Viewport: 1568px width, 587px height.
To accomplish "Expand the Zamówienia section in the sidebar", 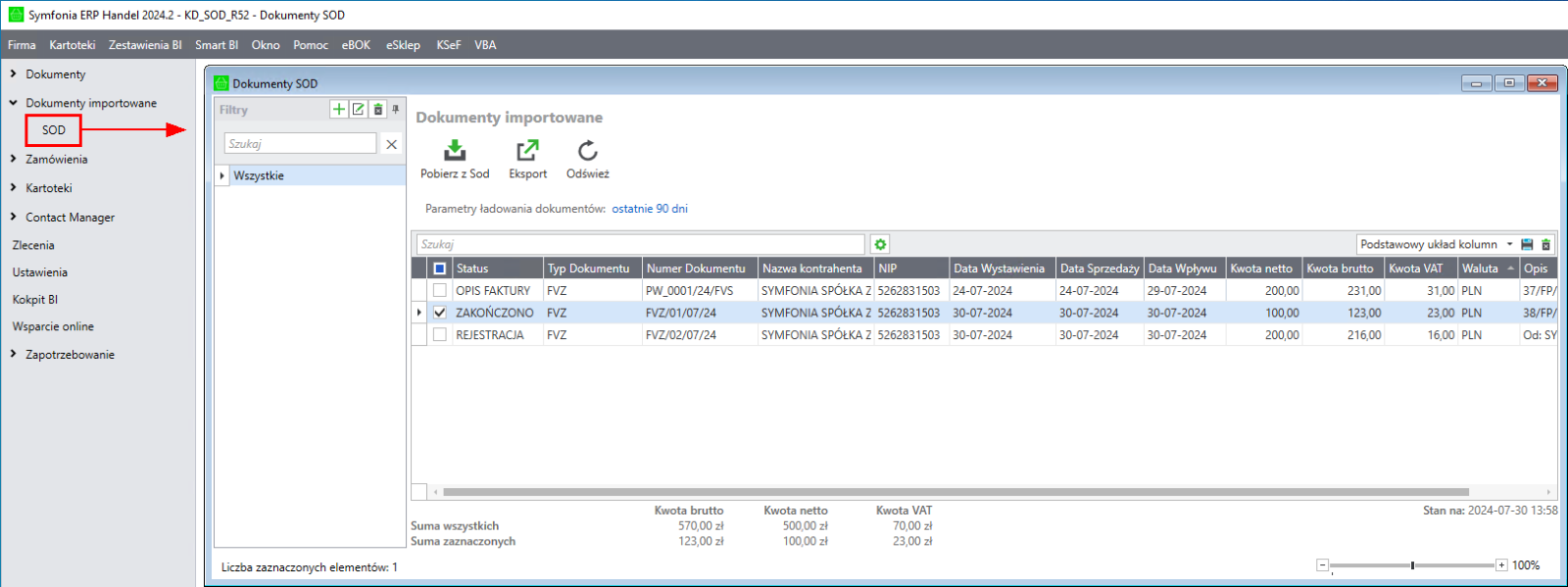I will [x=14, y=159].
